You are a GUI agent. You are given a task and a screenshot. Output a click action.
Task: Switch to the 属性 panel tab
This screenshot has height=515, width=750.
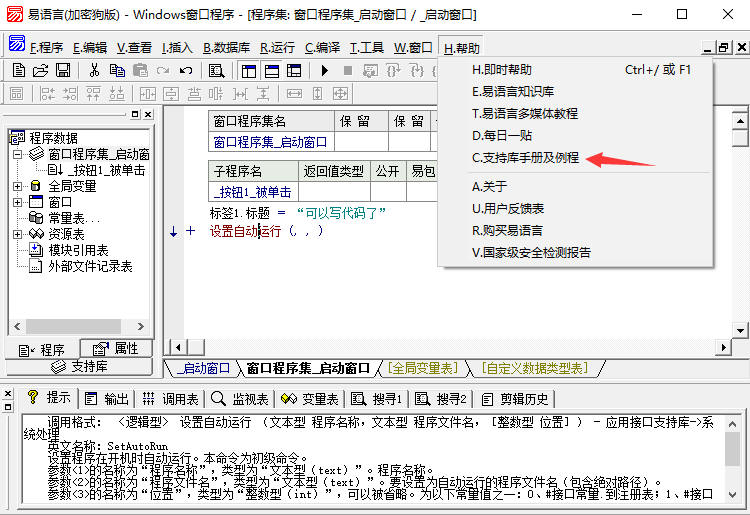116,349
